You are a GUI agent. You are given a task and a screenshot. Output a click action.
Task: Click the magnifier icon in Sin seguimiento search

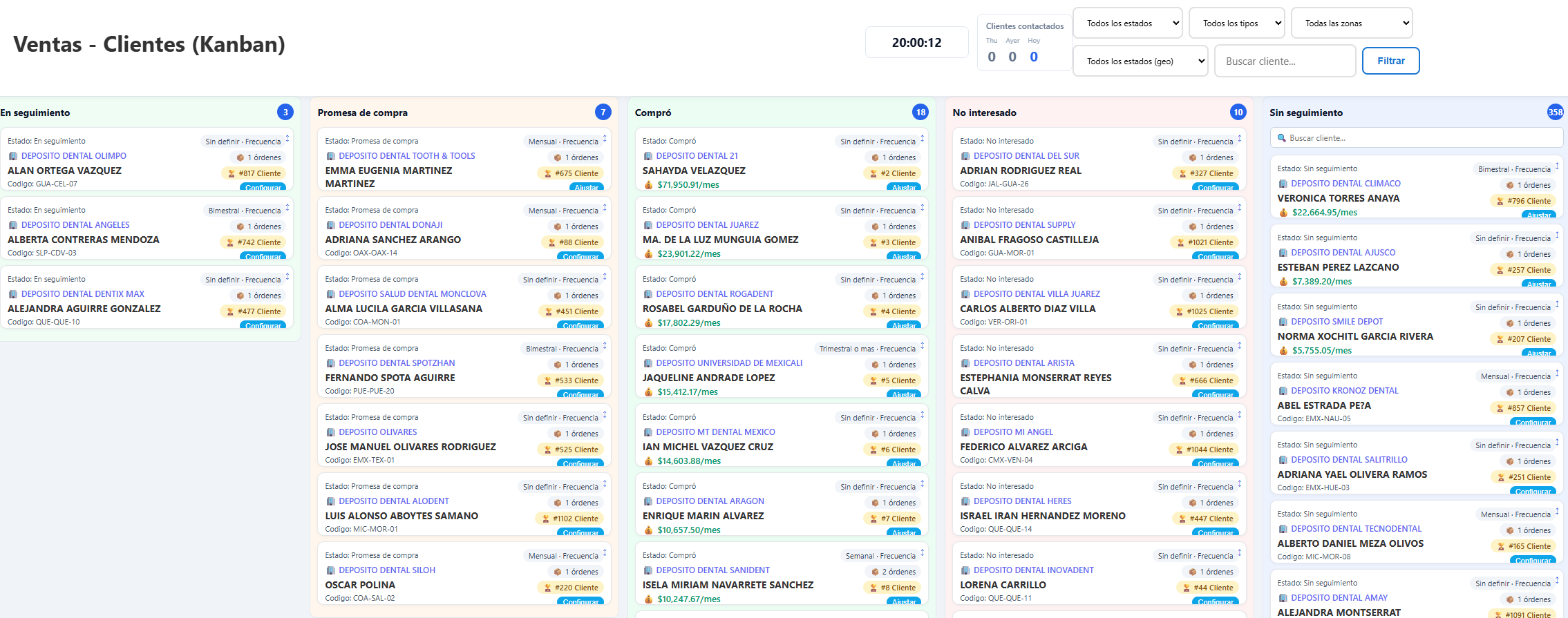pos(1282,138)
